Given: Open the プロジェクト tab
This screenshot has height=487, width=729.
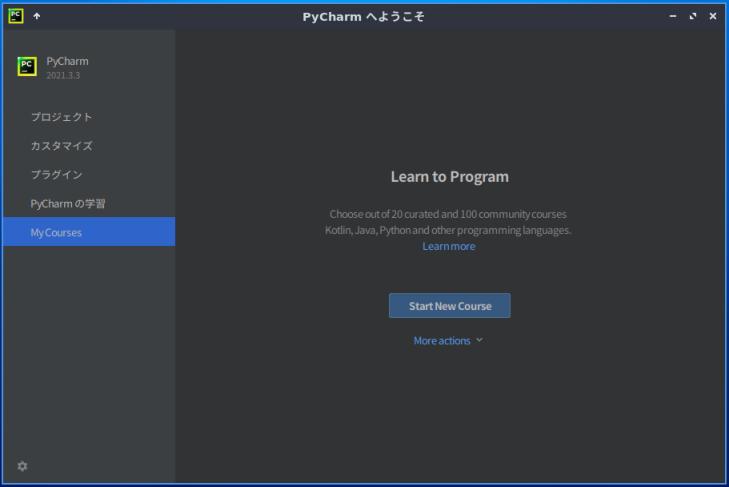Looking at the screenshot, I should pyautogui.click(x=89, y=117).
